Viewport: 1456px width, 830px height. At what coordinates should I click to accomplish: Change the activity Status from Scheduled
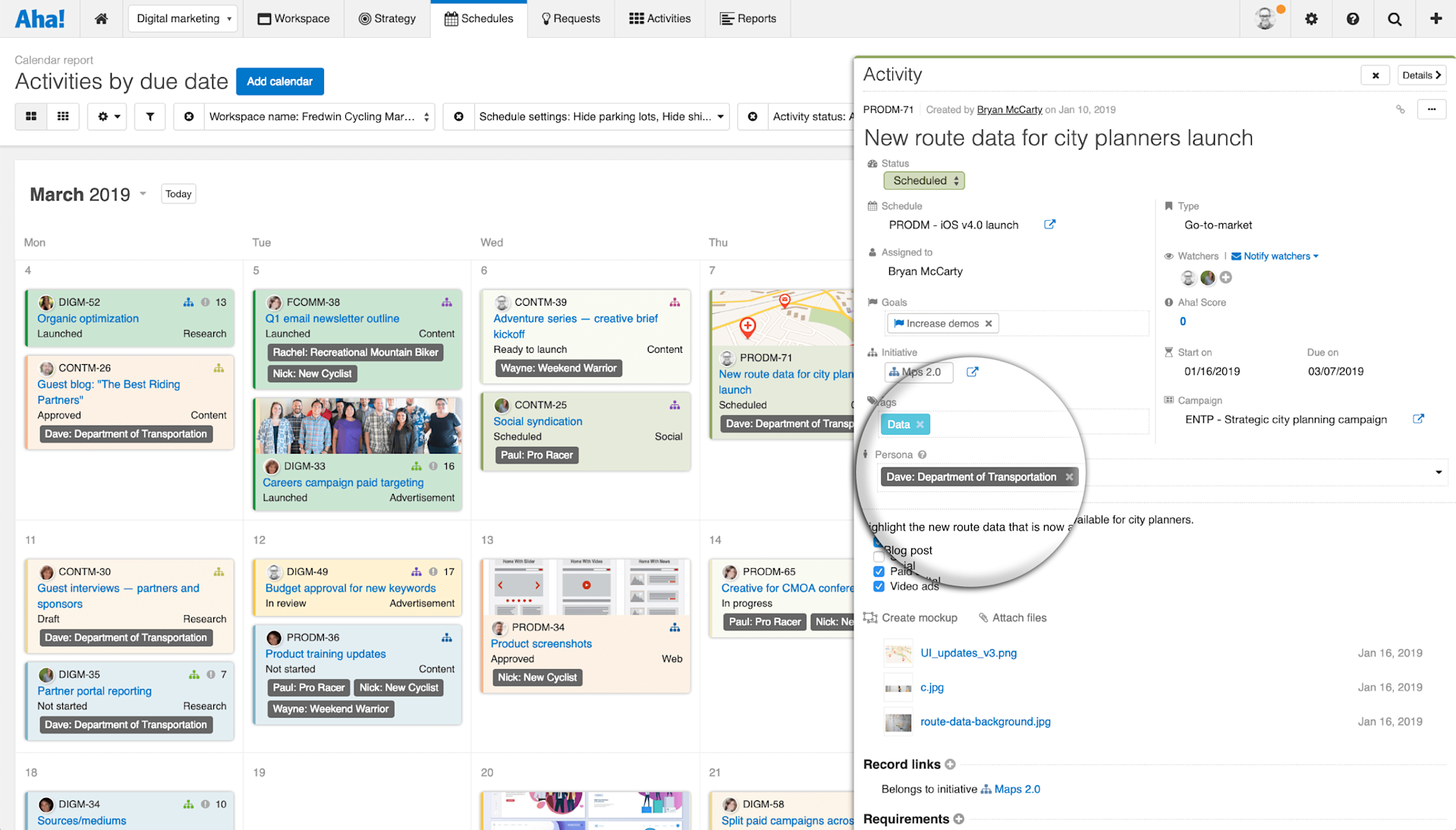click(923, 181)
